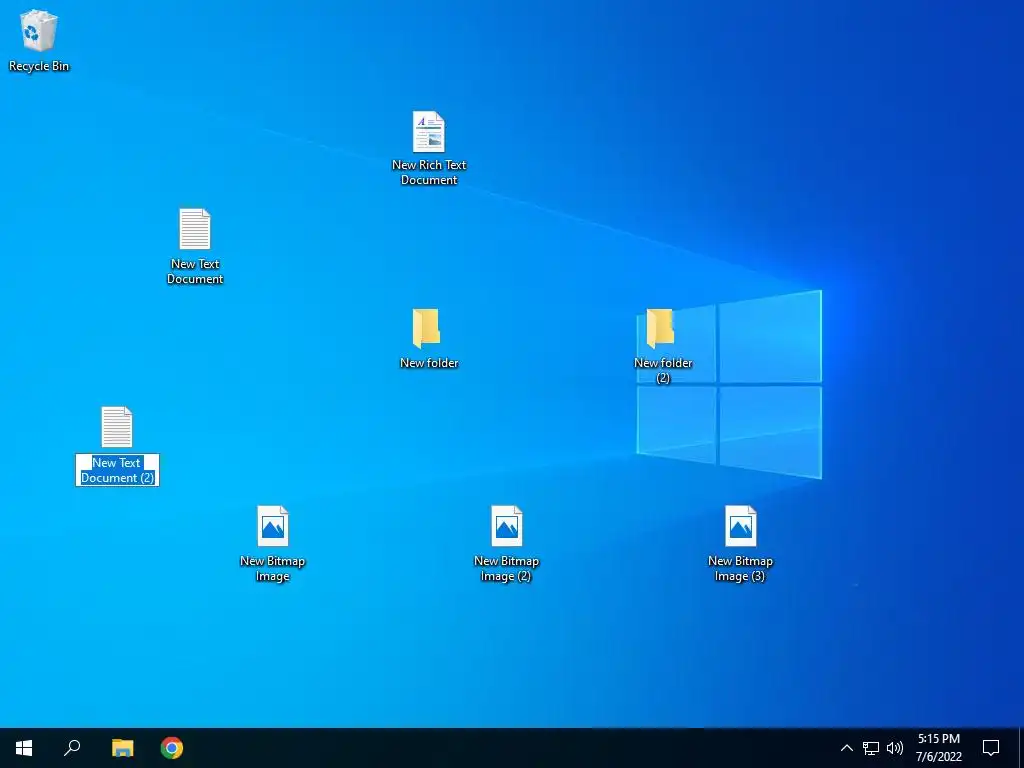Select the New Text Document file icon
The height and width of the screenshot is (768, 1024).
click(195, 229)
